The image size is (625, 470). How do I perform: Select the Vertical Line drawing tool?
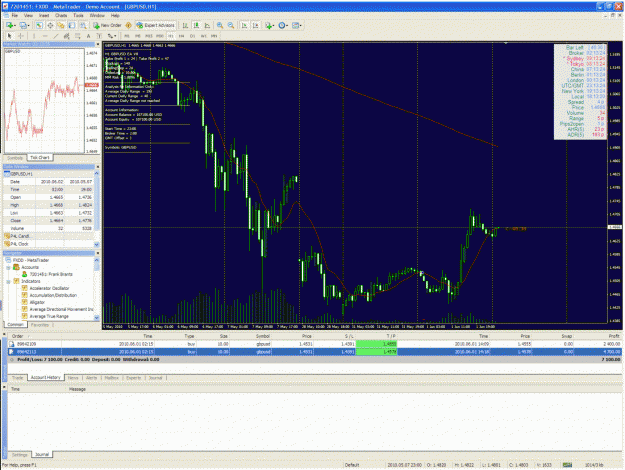coord(34,36)
